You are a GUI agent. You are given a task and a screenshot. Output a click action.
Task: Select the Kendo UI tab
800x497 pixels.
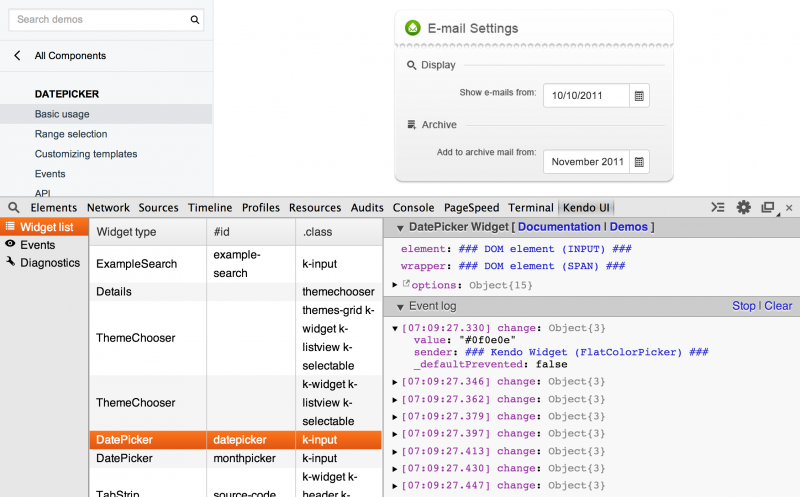(586, 208)
